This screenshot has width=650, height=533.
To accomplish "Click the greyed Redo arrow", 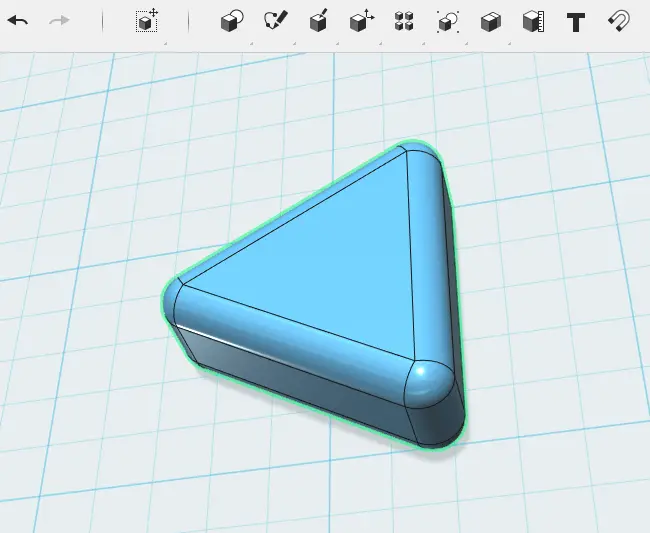I will point(59,20).
